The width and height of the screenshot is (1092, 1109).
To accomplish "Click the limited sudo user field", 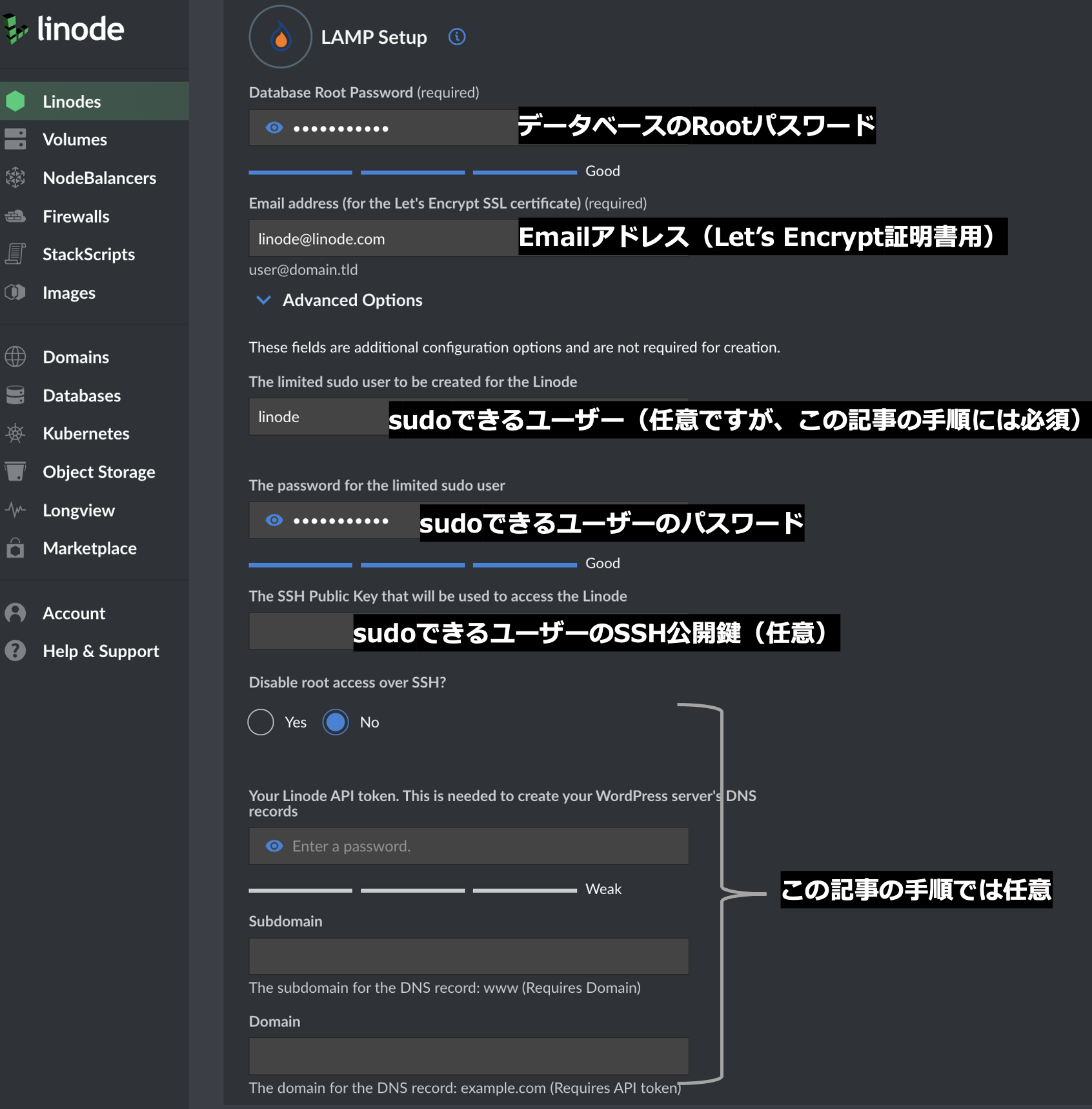I will click(469, 416).
